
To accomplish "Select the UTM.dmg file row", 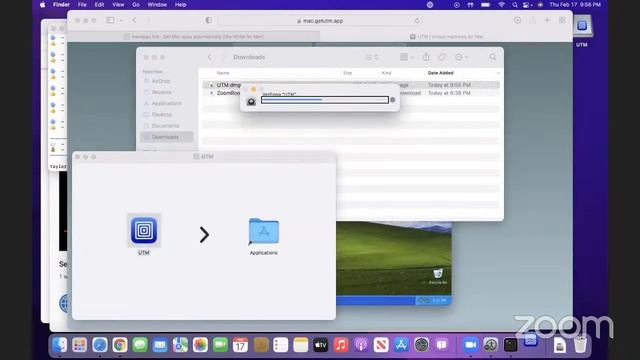I will (x=351, y=85).
